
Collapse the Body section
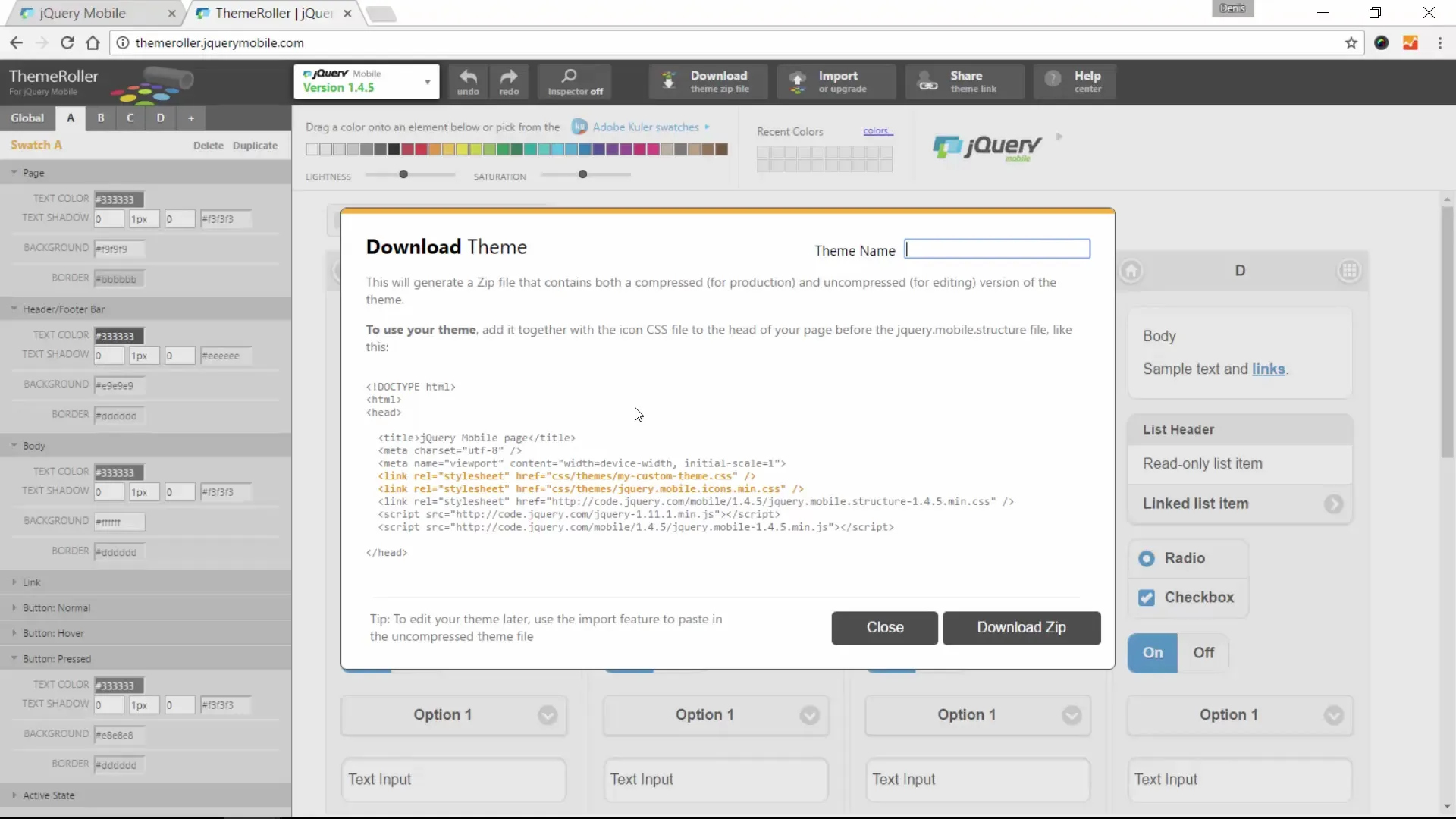pyautogui.click(x=146, y=446)
